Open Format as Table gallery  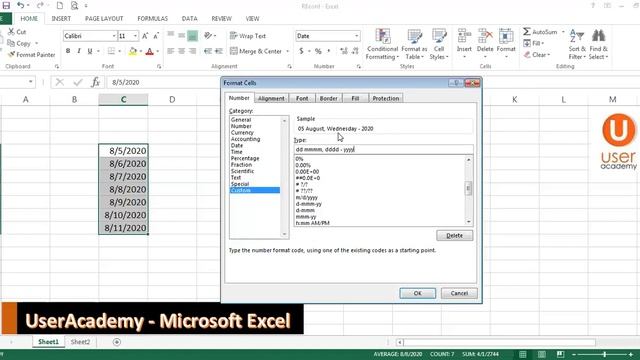click(x=414, y=44)
